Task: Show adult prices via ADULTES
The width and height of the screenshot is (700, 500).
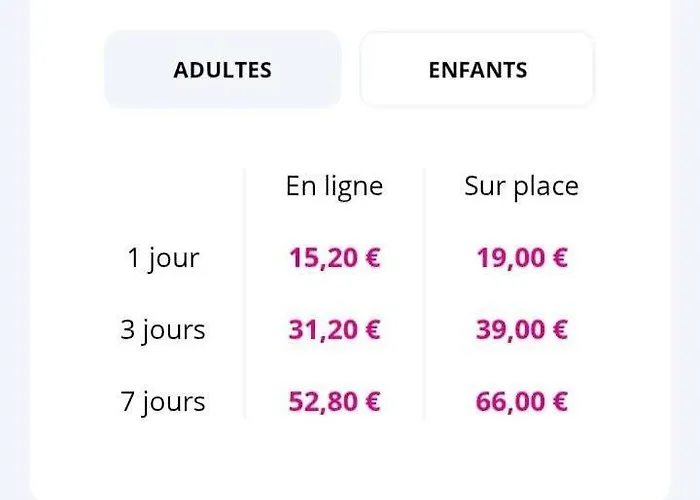Action: click(222, 70)
